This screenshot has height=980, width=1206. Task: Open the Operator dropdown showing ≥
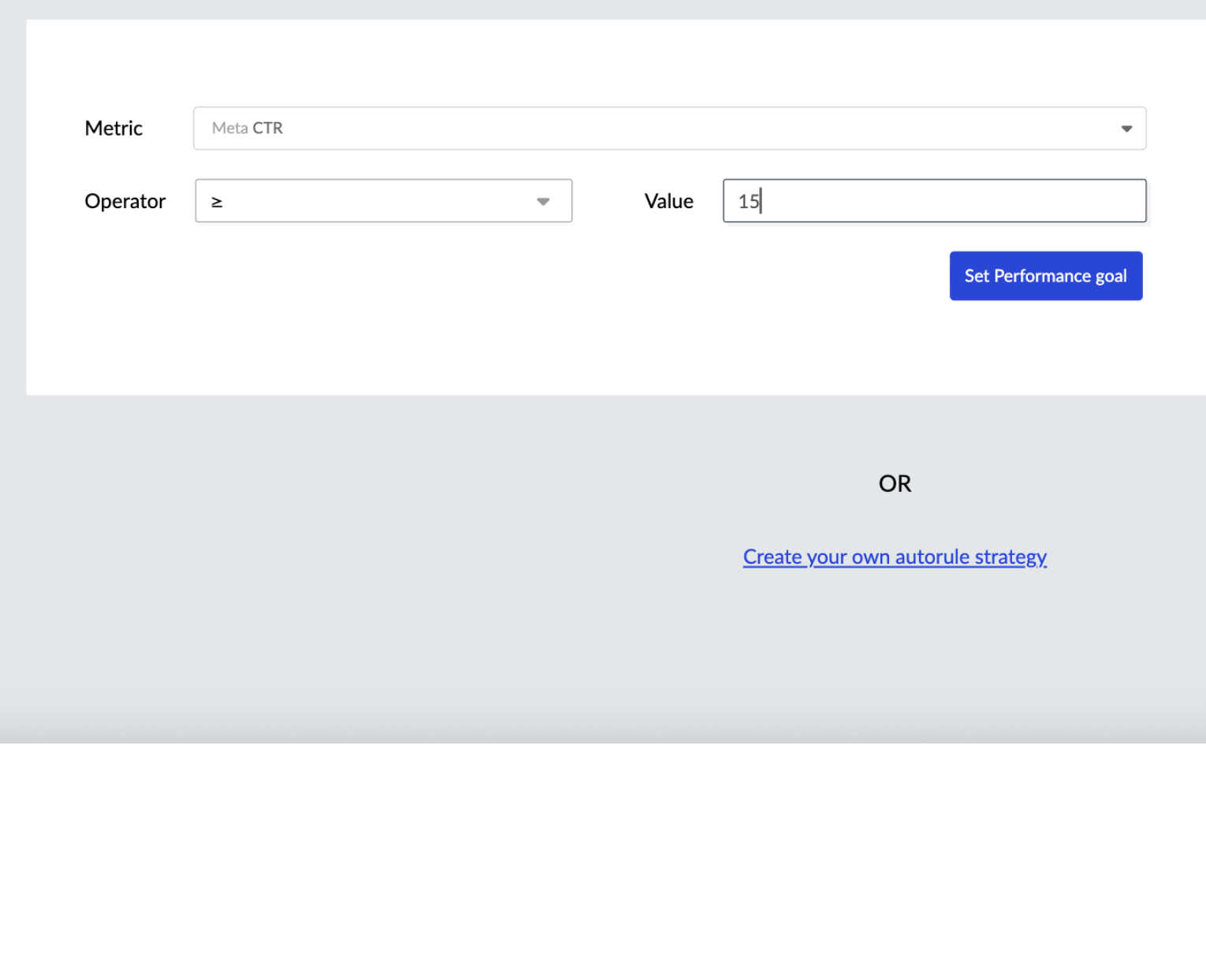point(383,201)
